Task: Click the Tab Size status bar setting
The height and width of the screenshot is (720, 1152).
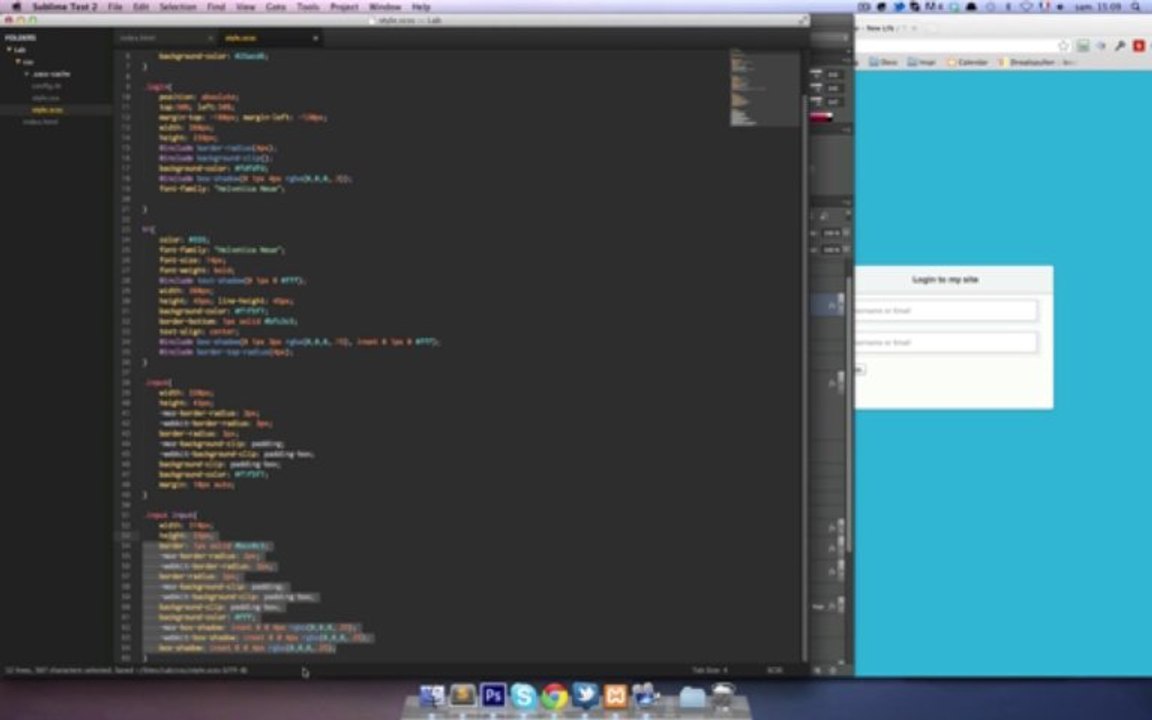Action: click(710, 670)
